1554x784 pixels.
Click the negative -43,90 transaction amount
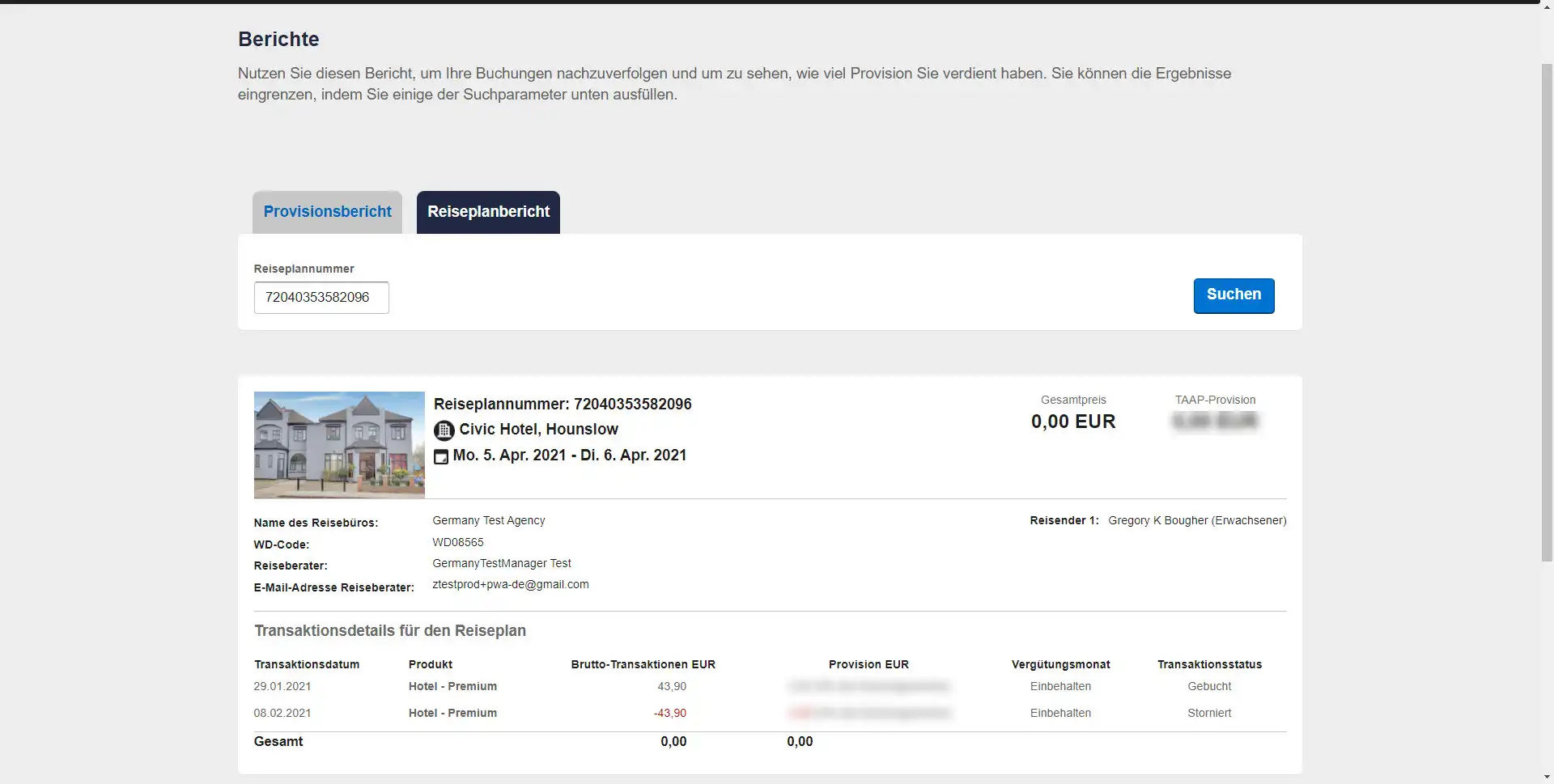click(670, 713)
